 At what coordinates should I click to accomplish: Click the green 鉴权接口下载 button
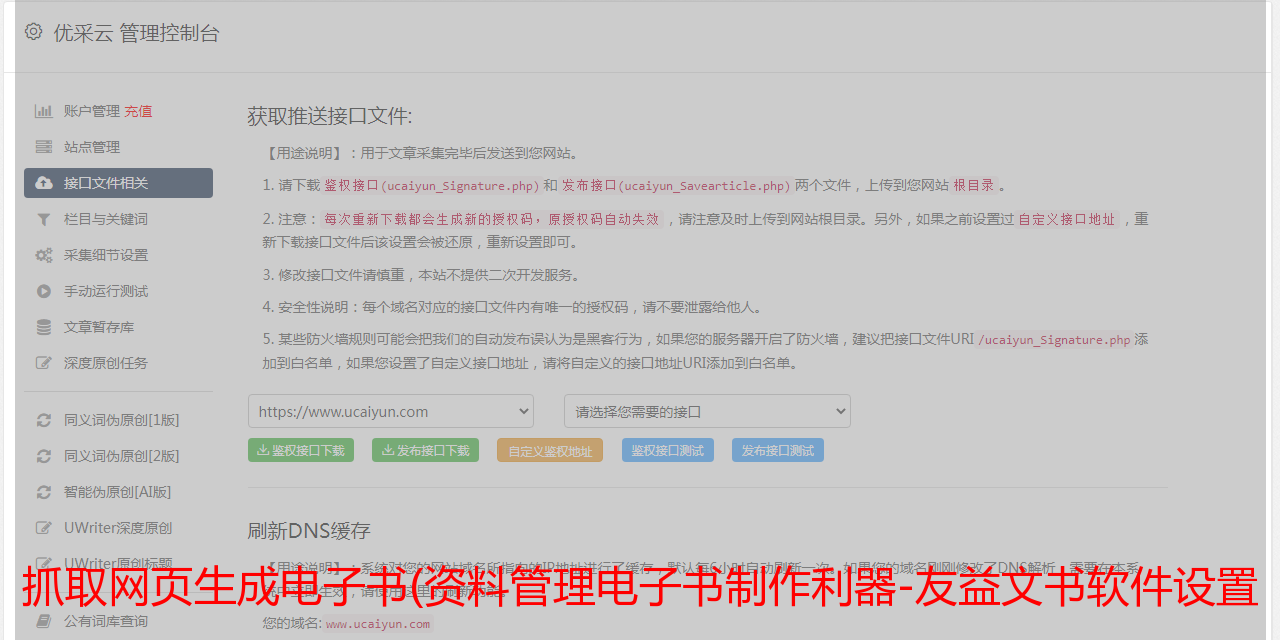[x=301, y=450]
